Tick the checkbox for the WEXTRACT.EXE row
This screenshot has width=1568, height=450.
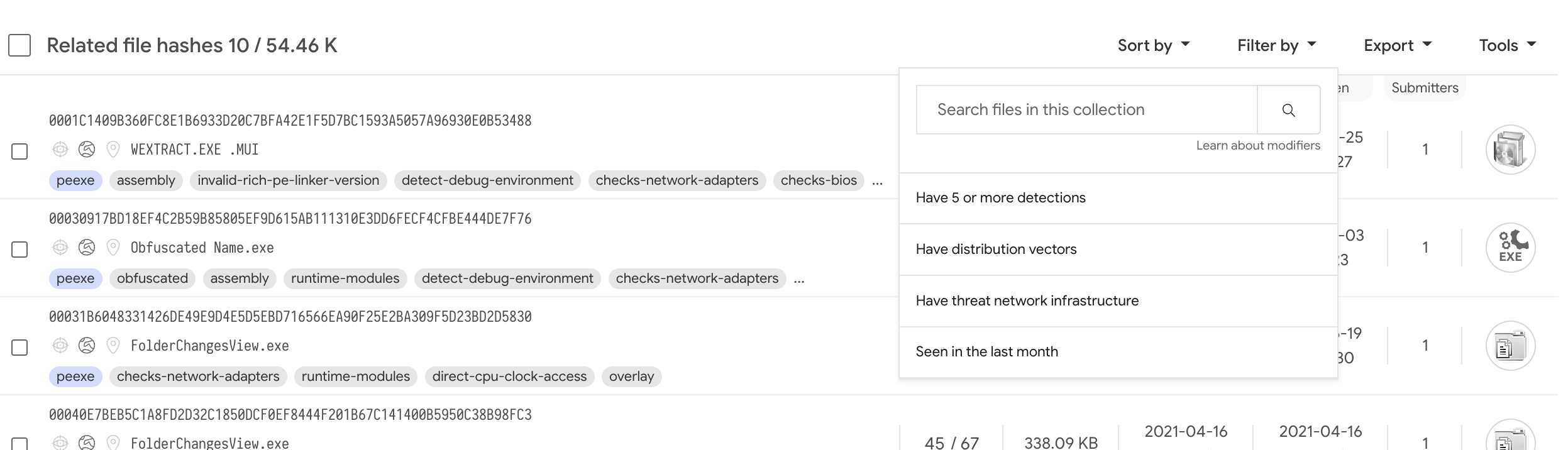[19, 151]
